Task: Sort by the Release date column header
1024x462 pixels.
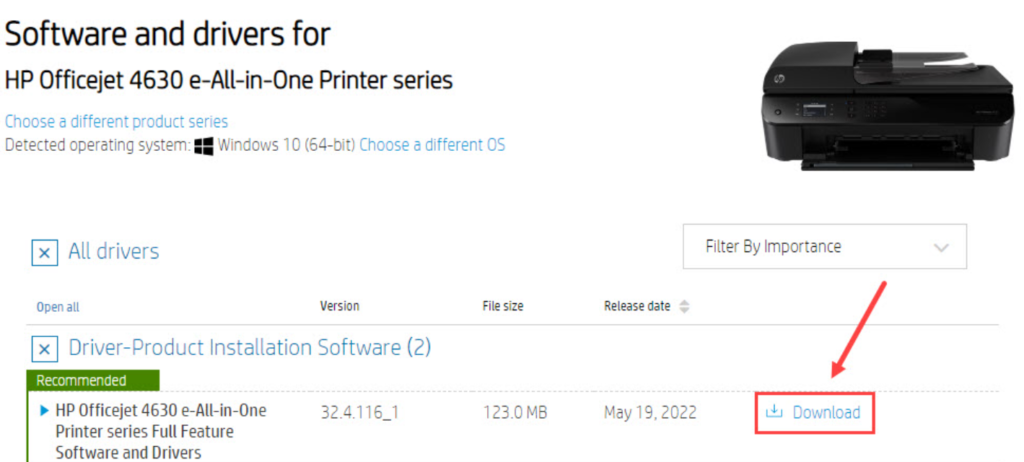Action: point(637,306)
